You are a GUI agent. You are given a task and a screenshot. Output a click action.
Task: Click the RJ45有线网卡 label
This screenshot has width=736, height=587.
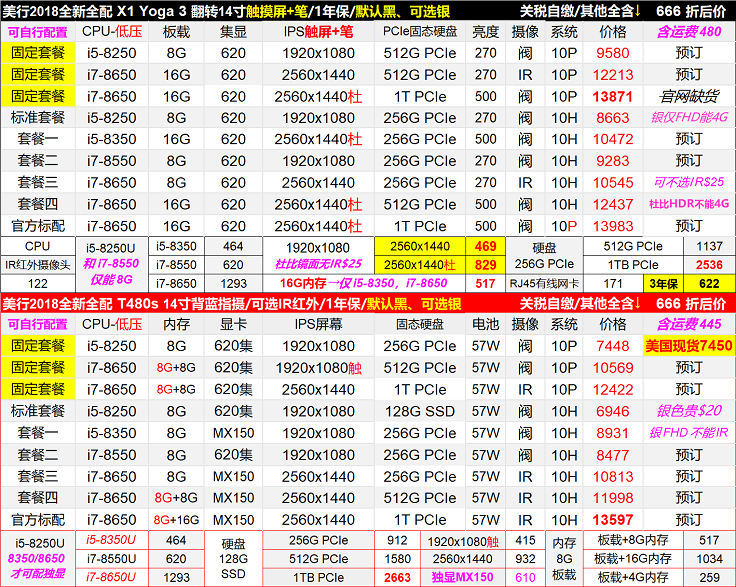coord(544,283)
